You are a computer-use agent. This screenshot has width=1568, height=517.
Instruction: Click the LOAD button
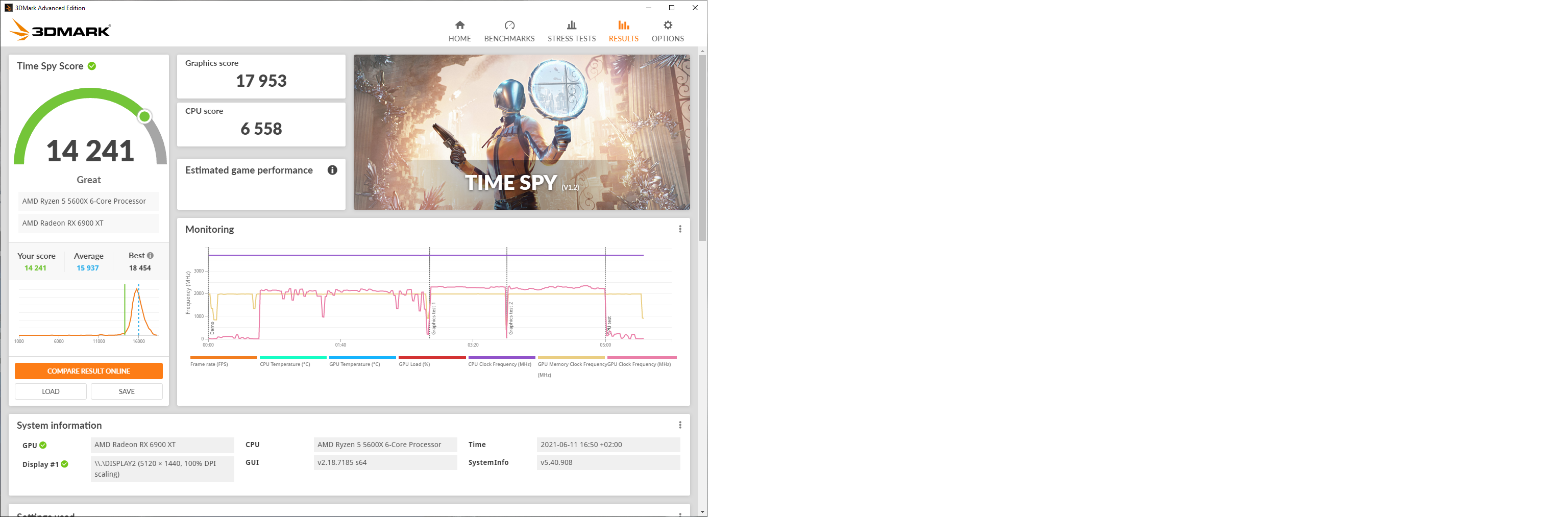[51, 391]
